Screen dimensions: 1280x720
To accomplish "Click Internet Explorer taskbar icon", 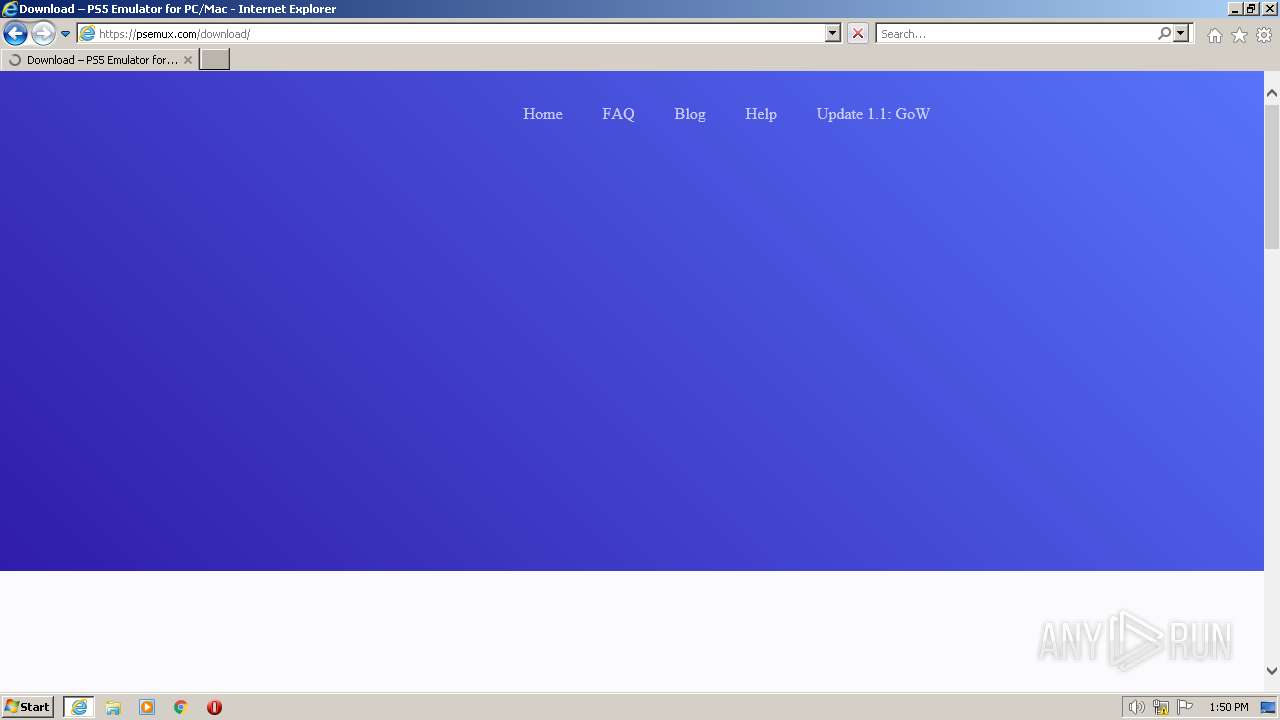I will (79, 707).
